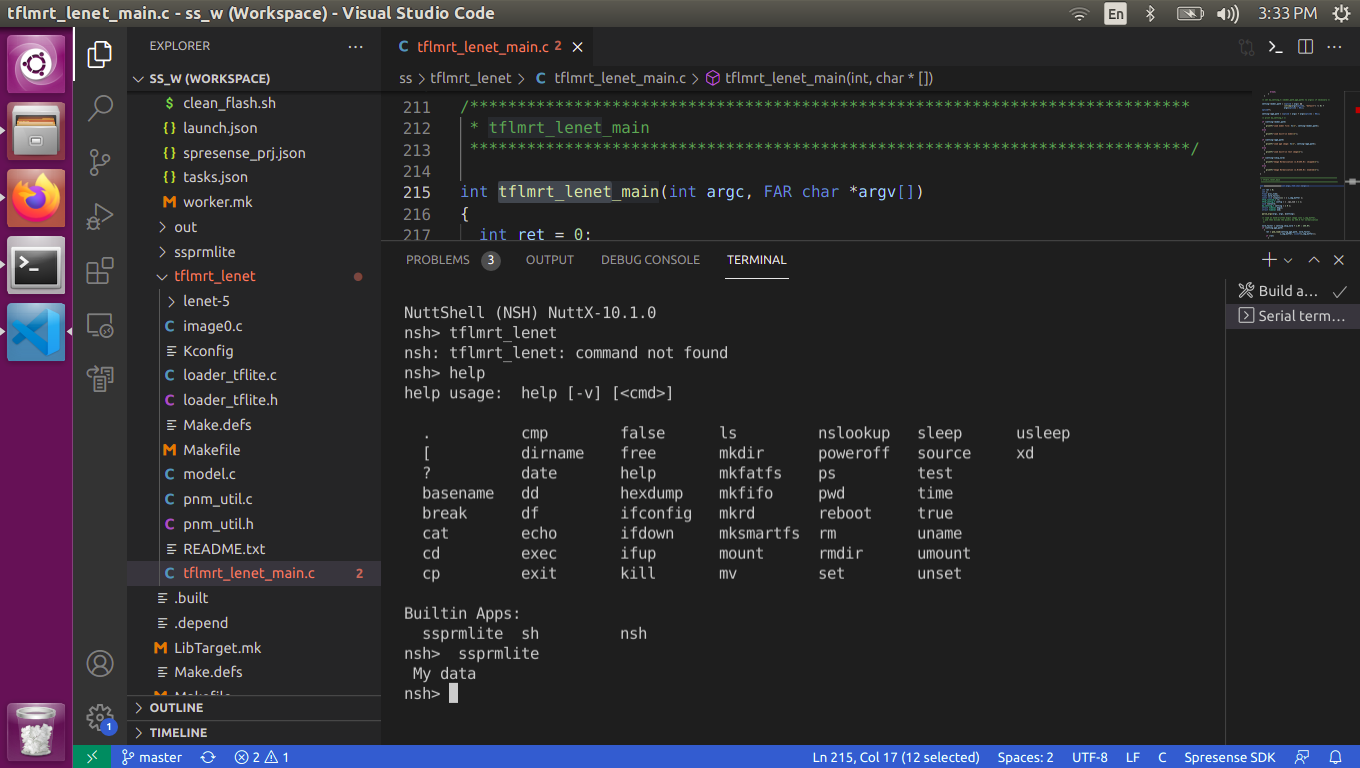Split the editor right
The height and width of the screenshot is (768, 1360).
1305,46
